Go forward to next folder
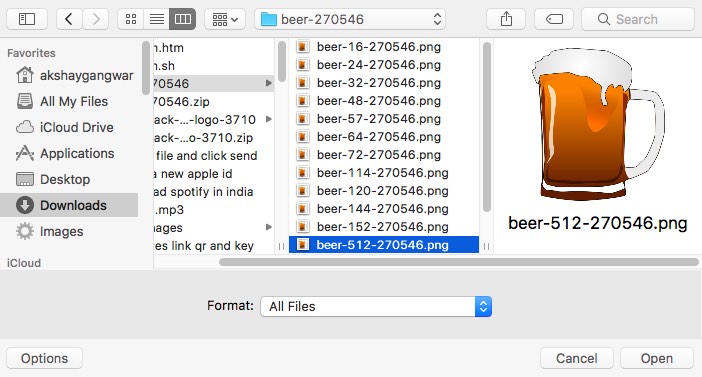 (95, 19)
